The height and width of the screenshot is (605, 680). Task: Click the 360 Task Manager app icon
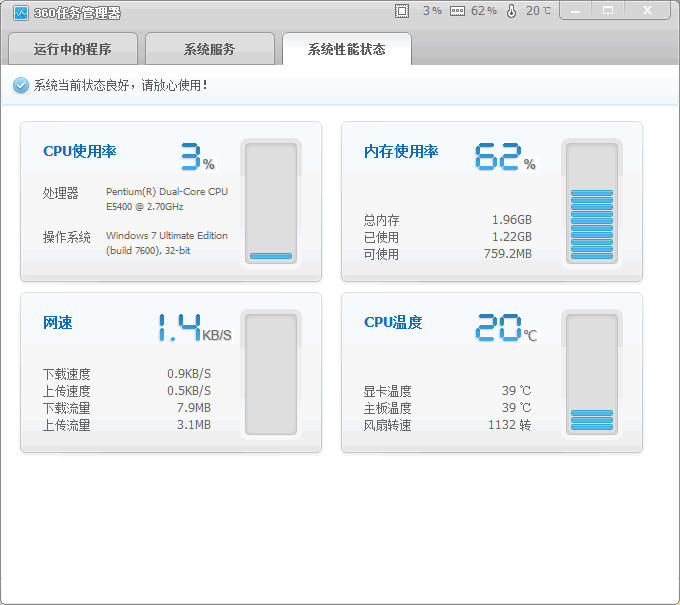20,12
